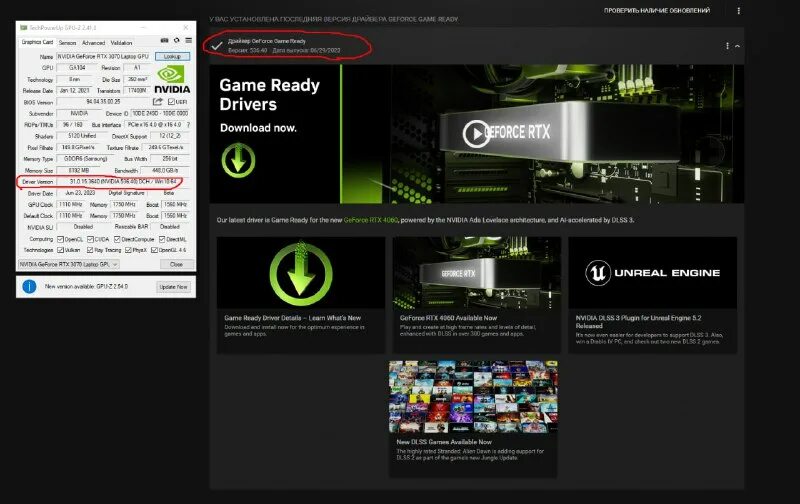Switch to the Graphics Card tab
This screenshot has height=504, width=800.
pyautogui.click(x=37, y=42)
